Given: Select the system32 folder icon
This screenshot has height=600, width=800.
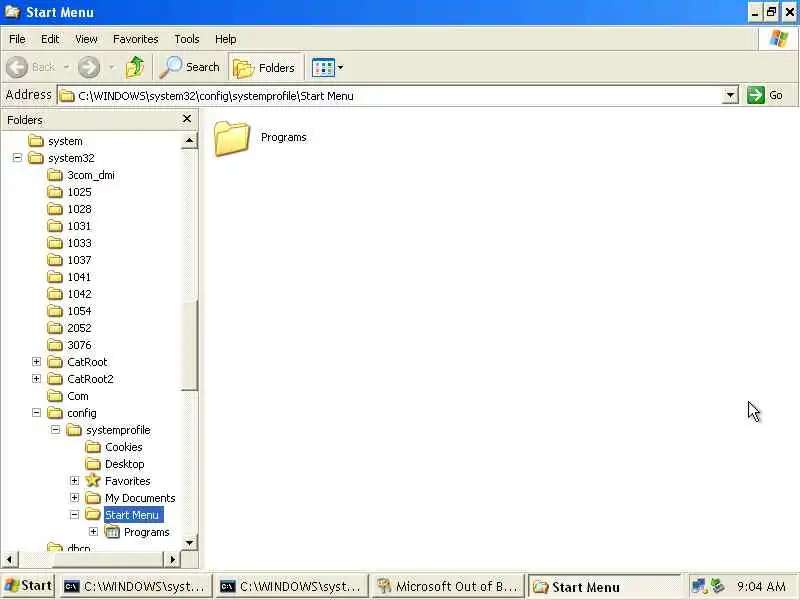Looking at the screenshot, I should (36, 158).
